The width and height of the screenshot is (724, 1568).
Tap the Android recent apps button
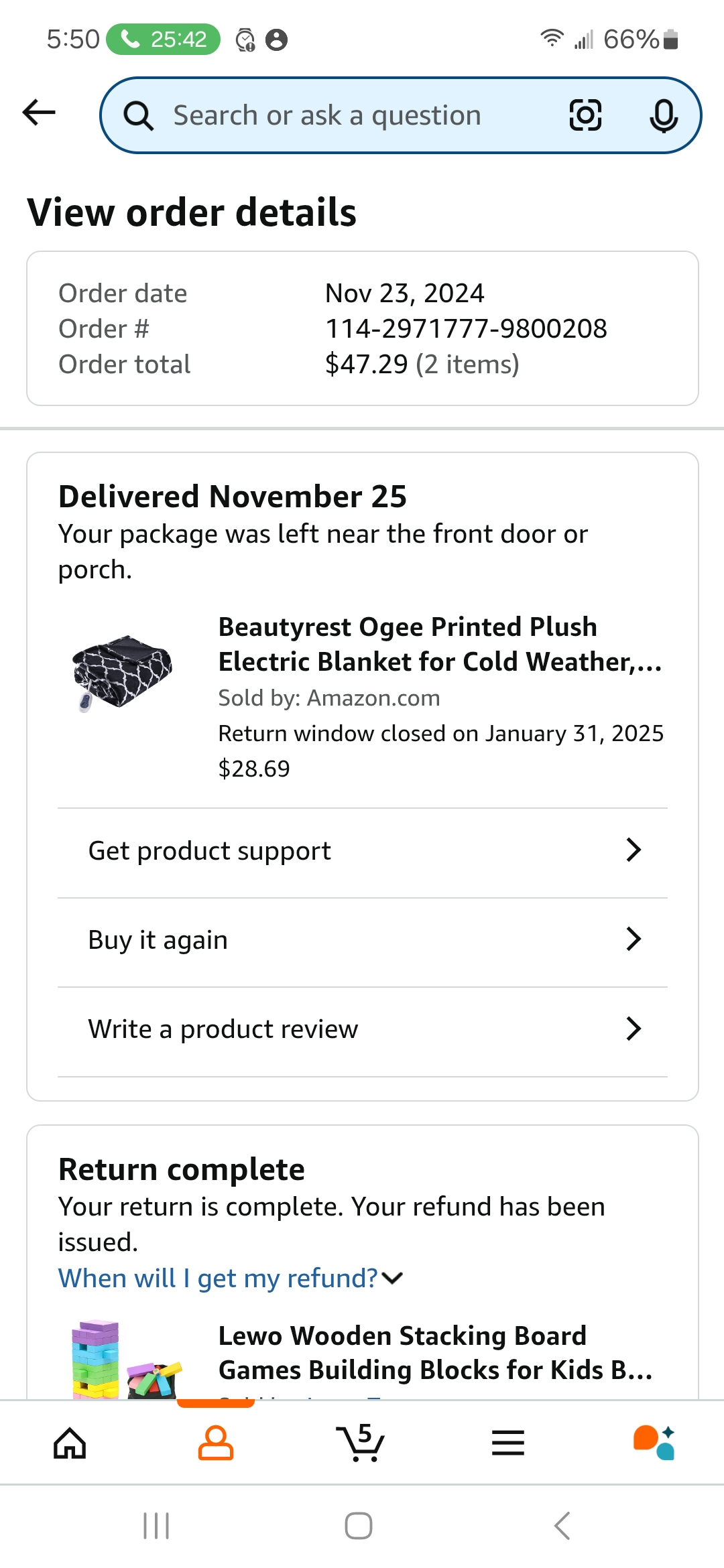pos(156,1526)
